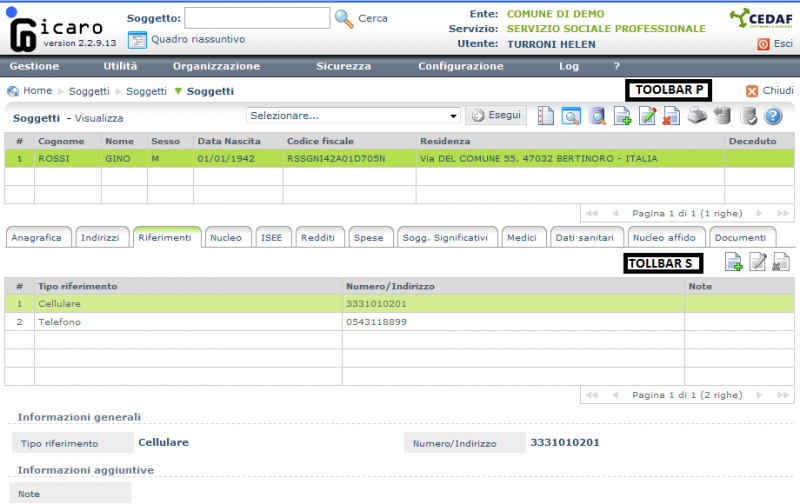The width and height of the screenshot is (800, 504).
Task: Open the Nucleo affido tab
Action: tap(666, 237)
